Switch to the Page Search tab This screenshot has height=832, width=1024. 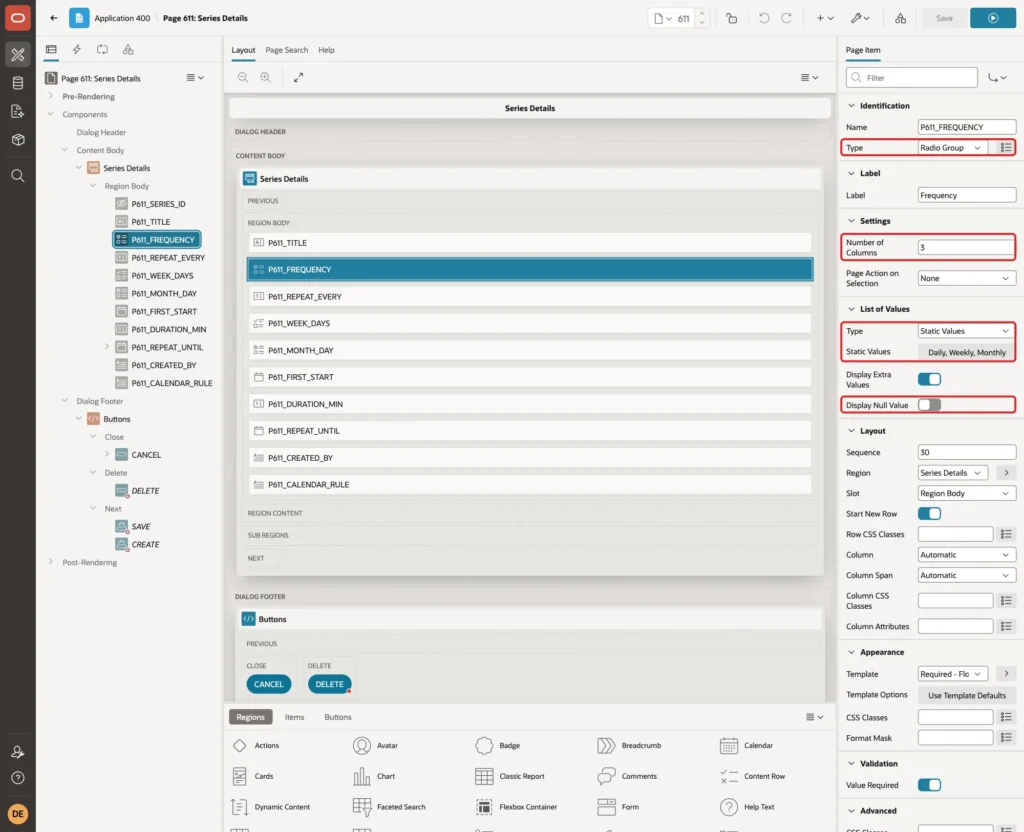coord(286,50)
